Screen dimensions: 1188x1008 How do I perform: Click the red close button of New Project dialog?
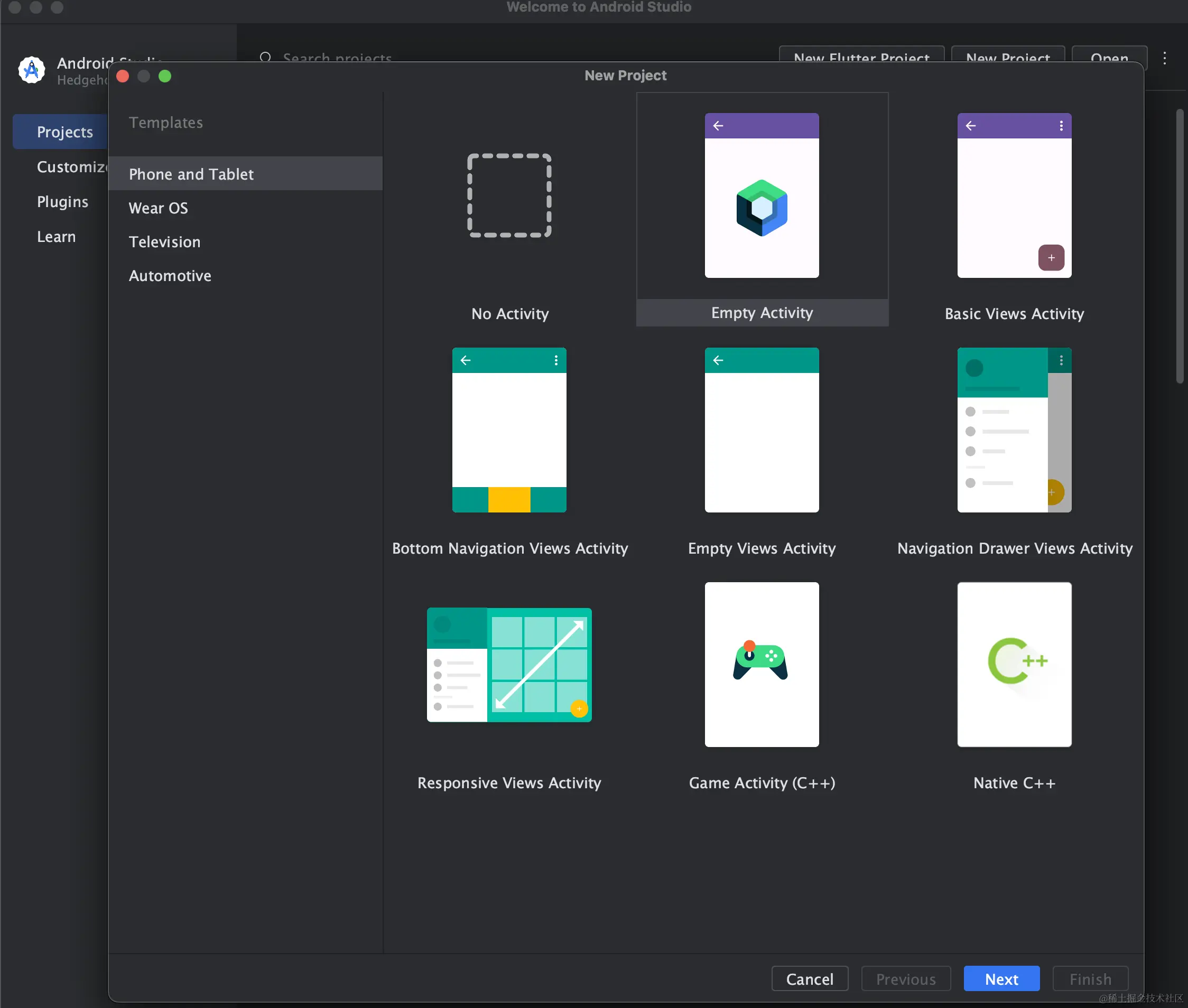[123, 76]
